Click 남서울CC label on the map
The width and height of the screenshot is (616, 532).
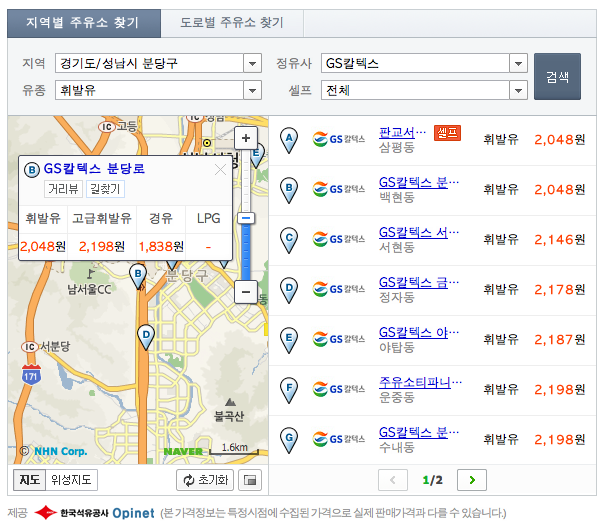(x=89, y=290)
